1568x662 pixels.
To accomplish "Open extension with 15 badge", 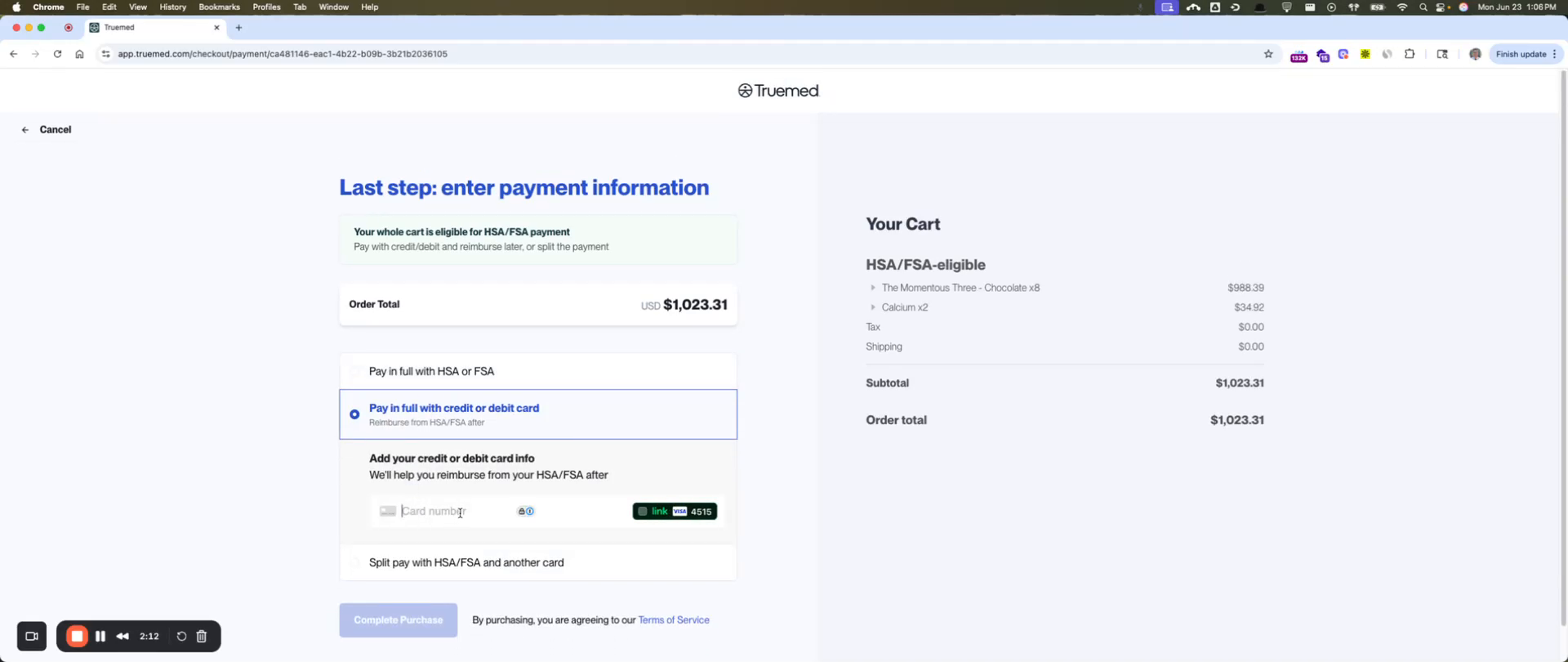I will [x=1322, y=55].
